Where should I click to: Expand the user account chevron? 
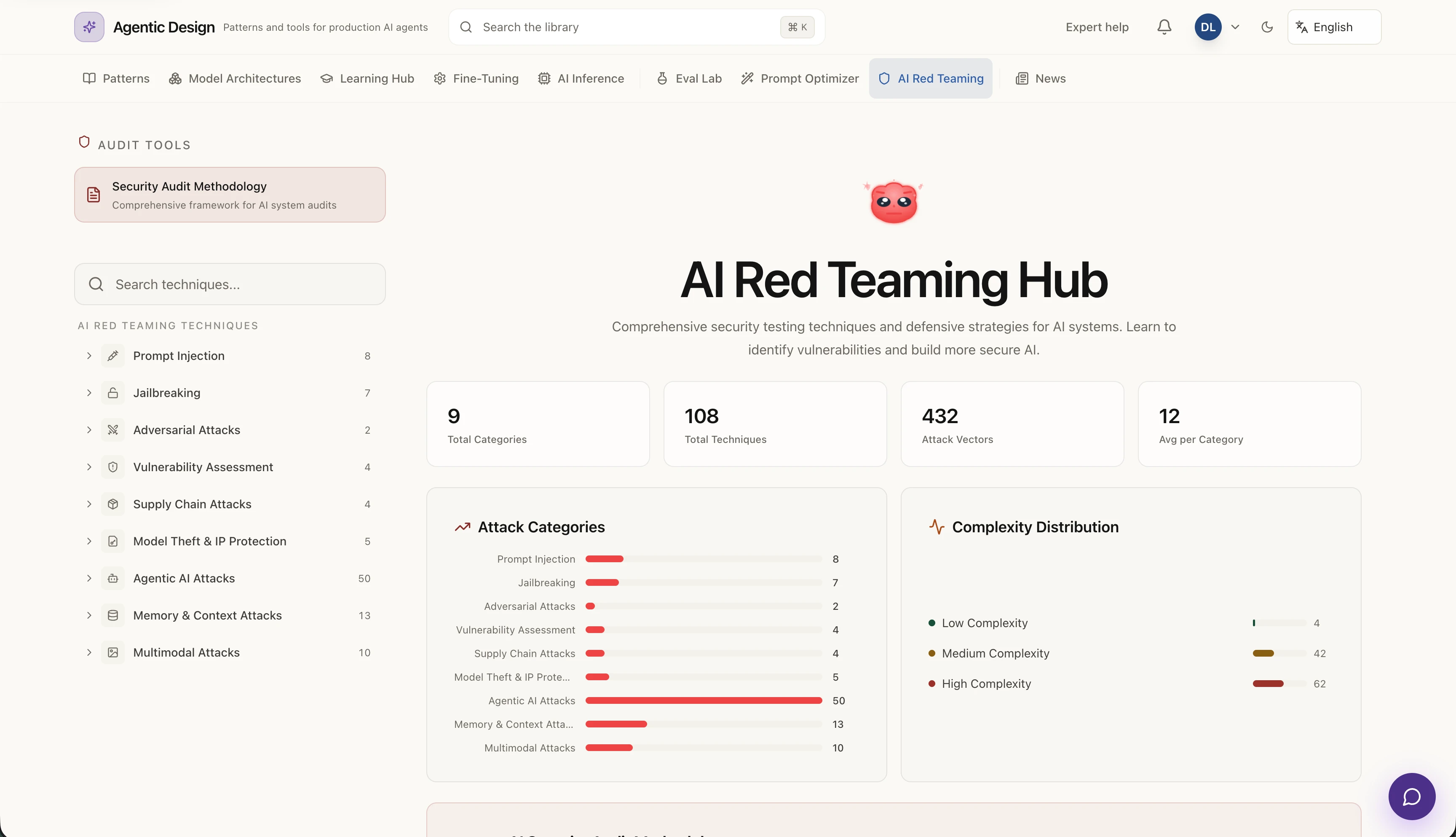(1235, 27)
